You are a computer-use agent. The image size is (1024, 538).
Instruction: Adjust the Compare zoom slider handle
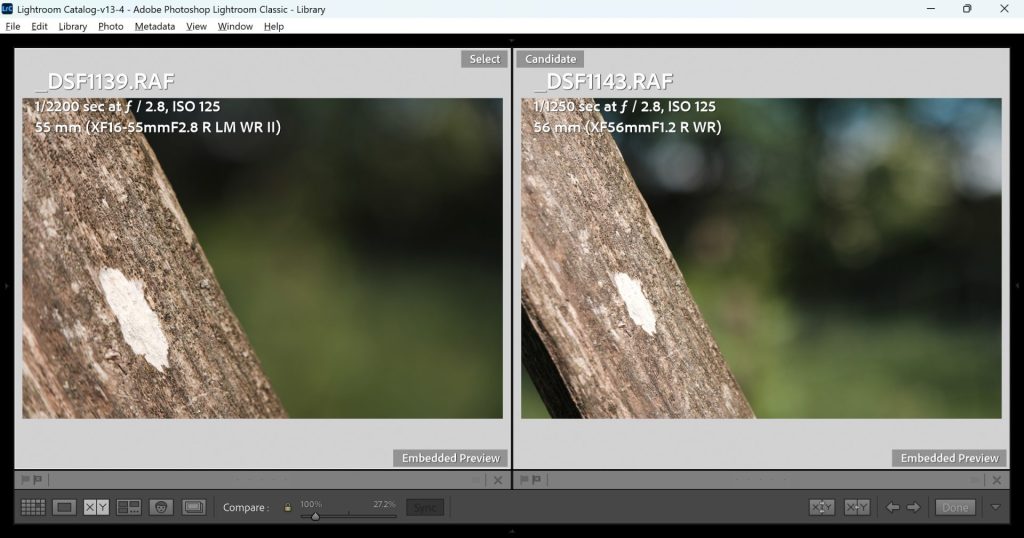coord(315,516)
